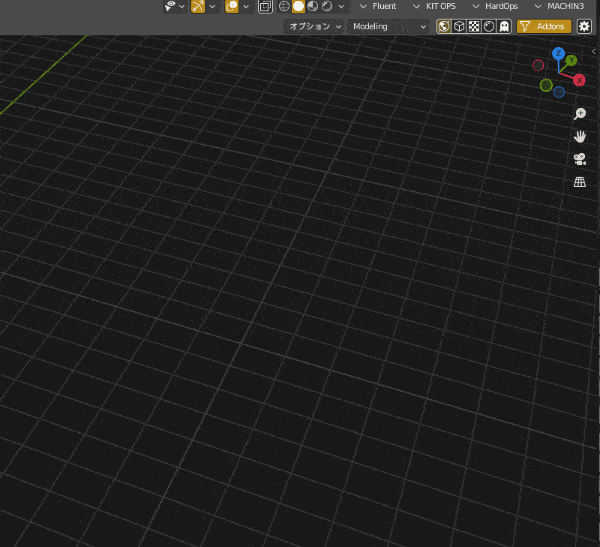Click the pan view hand icon
Viewport: 600px width, 547px height.
pos(580,137)
